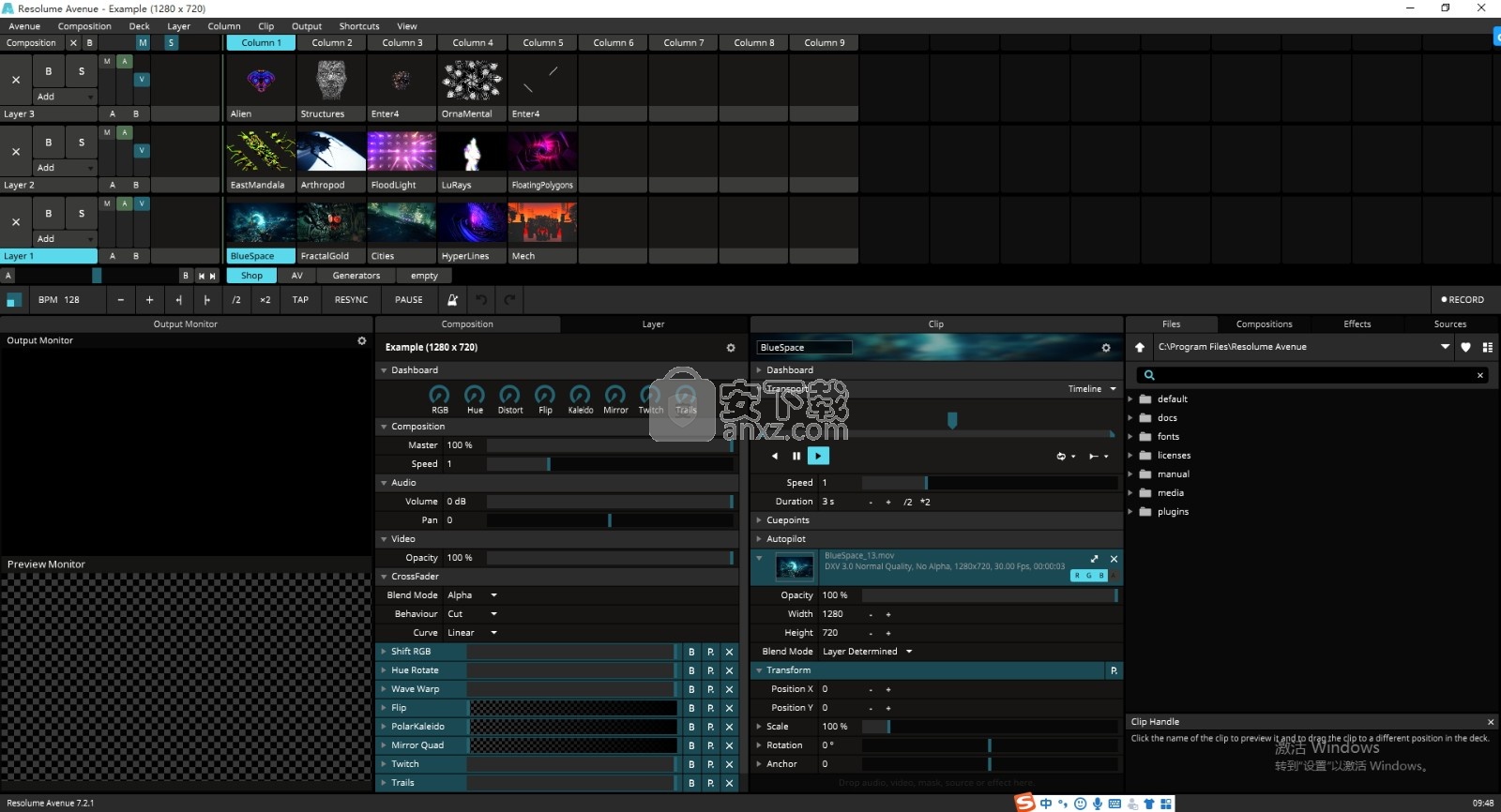
Task: Start recording with RECORD button
Action: 1463,300
